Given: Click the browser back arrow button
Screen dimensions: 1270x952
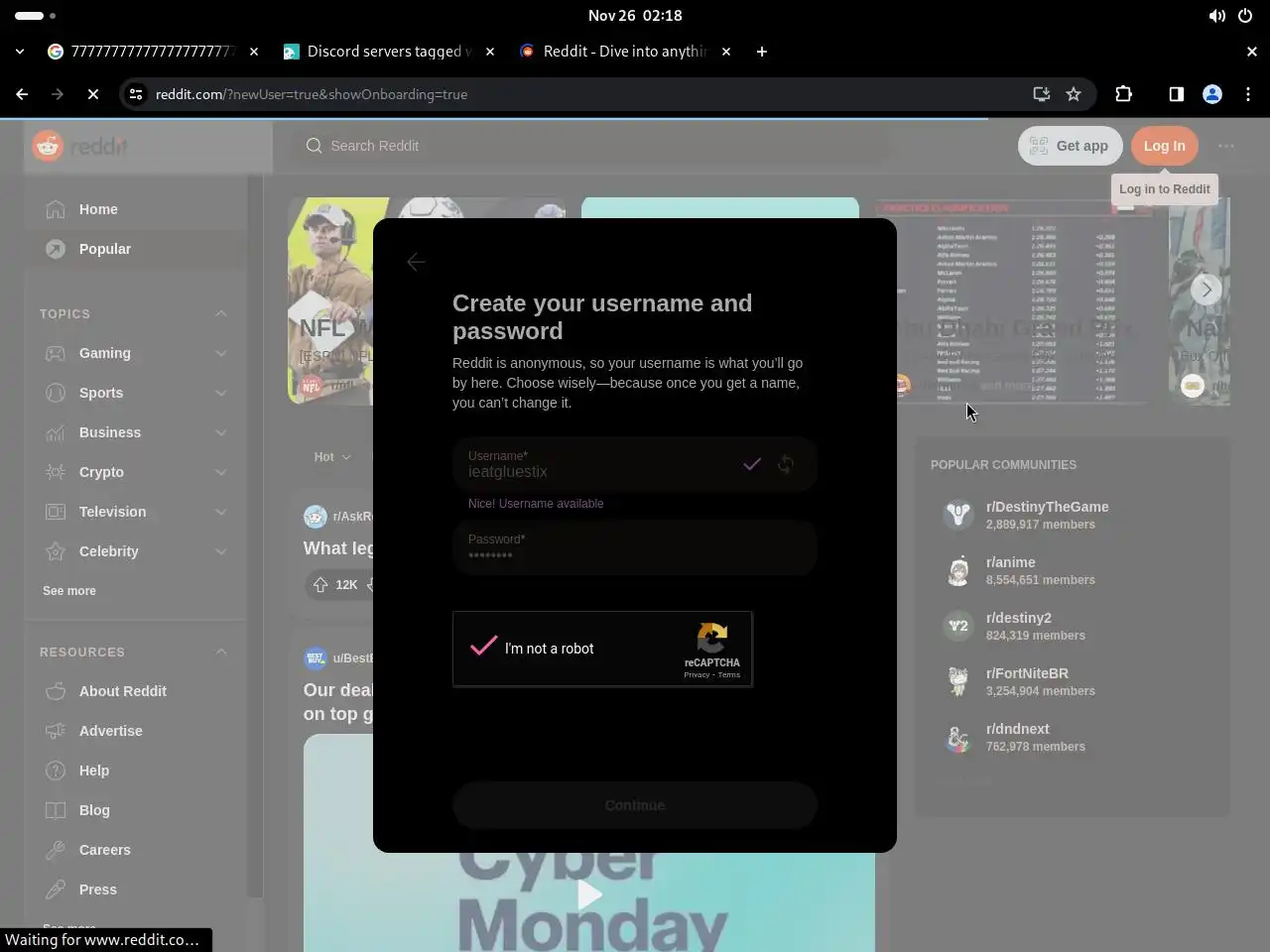Looking at the screenshot, I should click(22, 94).
